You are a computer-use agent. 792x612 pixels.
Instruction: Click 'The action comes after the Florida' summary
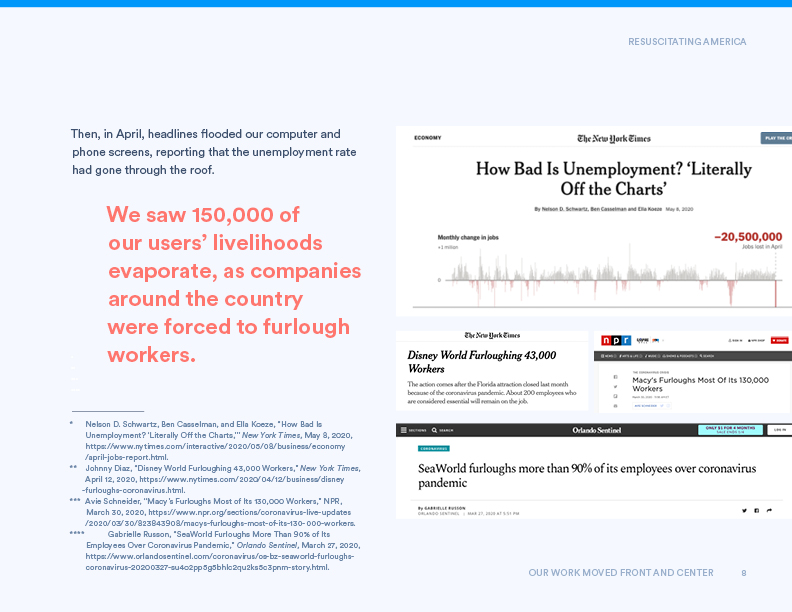point(491,393)
